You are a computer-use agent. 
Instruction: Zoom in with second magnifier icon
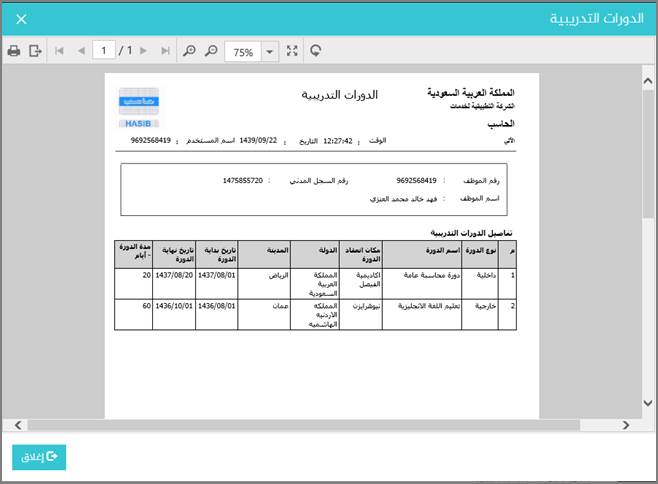[x=211, y=51]
